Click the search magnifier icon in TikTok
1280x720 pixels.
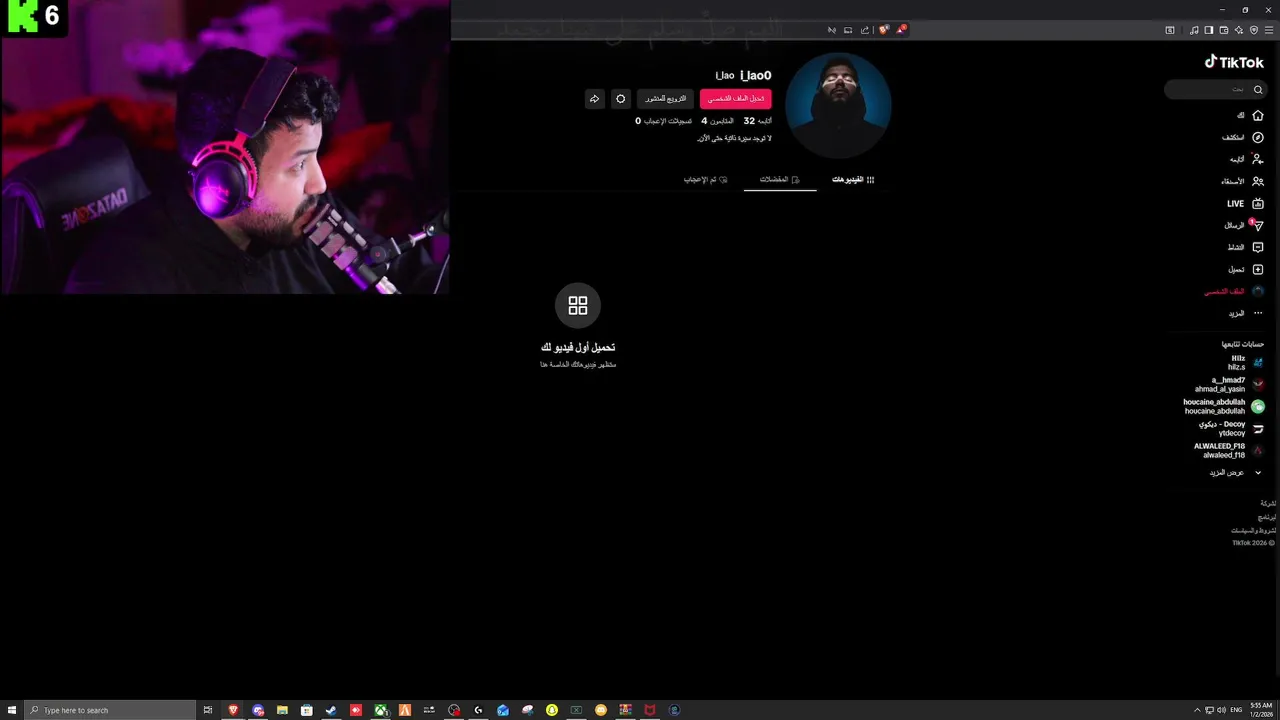[1258, 90]
